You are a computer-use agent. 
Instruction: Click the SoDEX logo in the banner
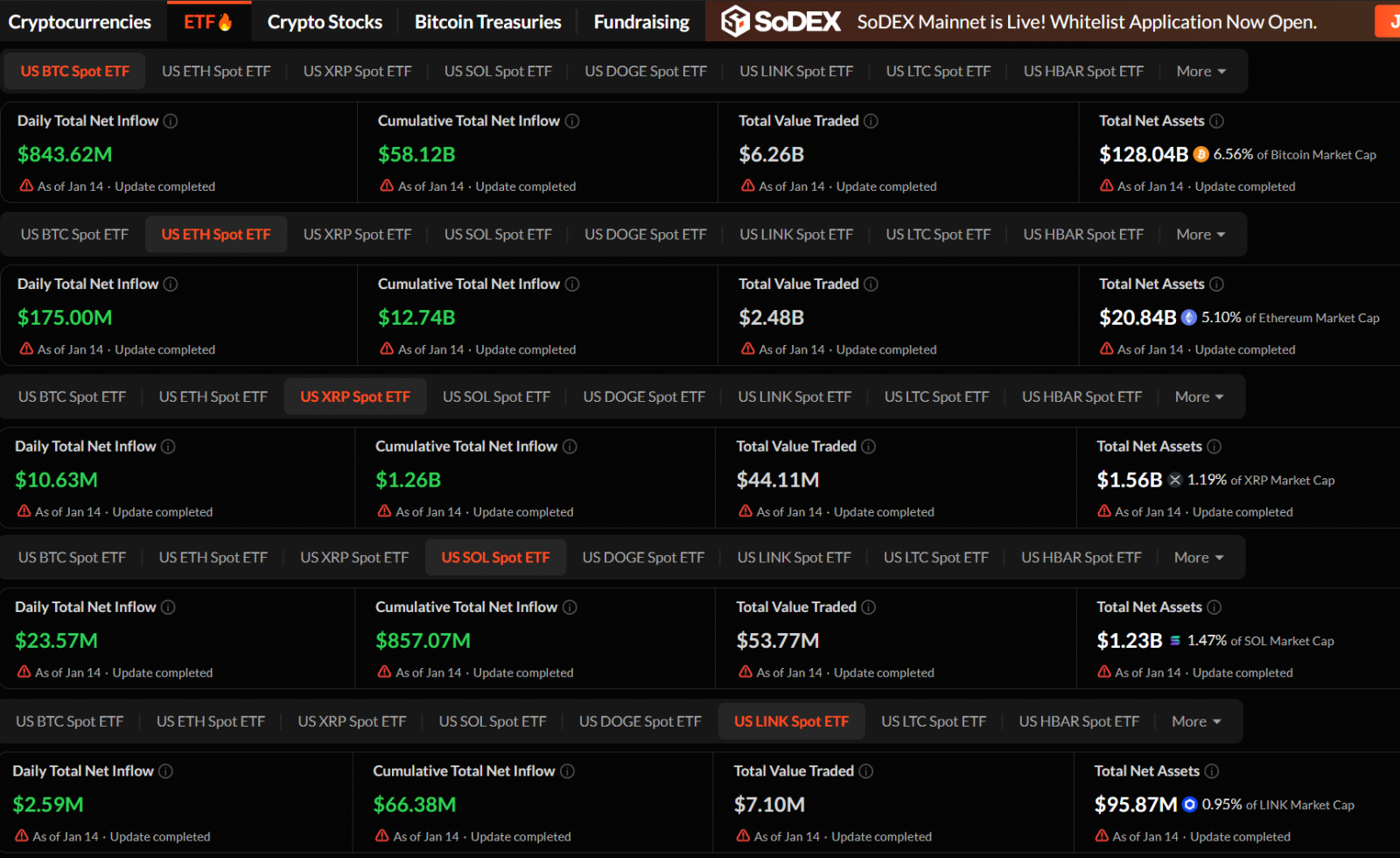pyautogui.click(x=780, y=22)
